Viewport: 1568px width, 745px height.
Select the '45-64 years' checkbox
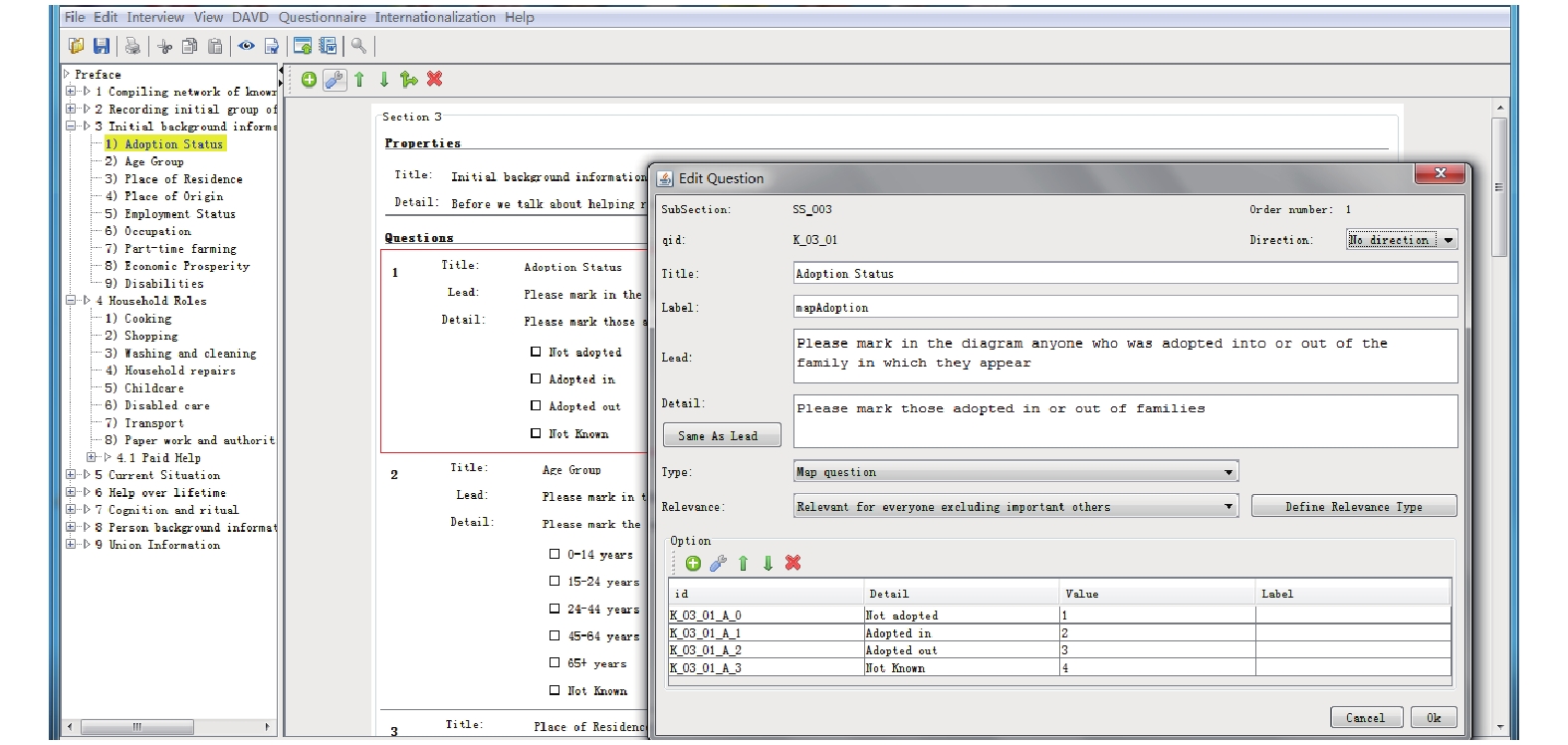point(555,635)
